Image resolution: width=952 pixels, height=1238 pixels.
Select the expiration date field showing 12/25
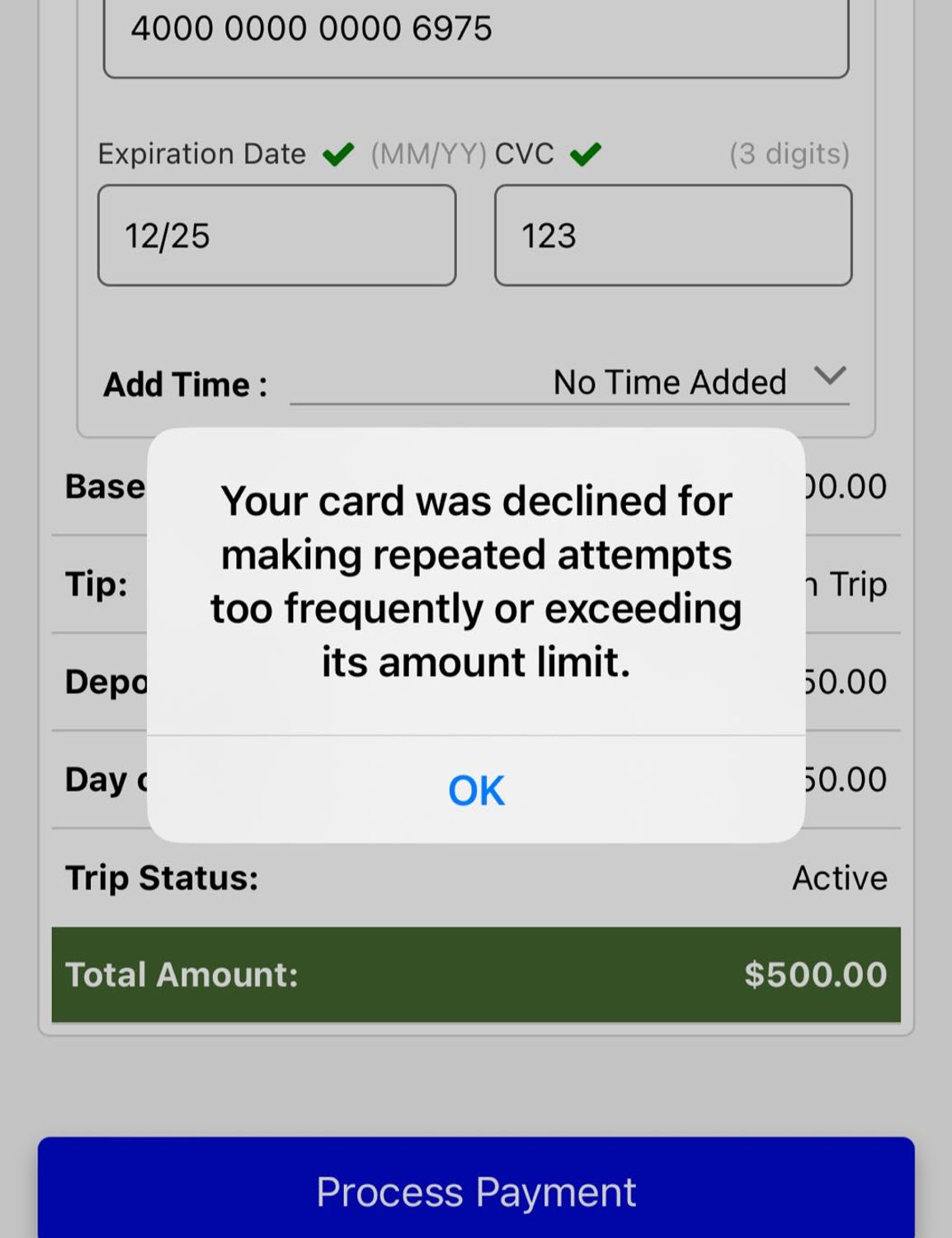point(276,235)
